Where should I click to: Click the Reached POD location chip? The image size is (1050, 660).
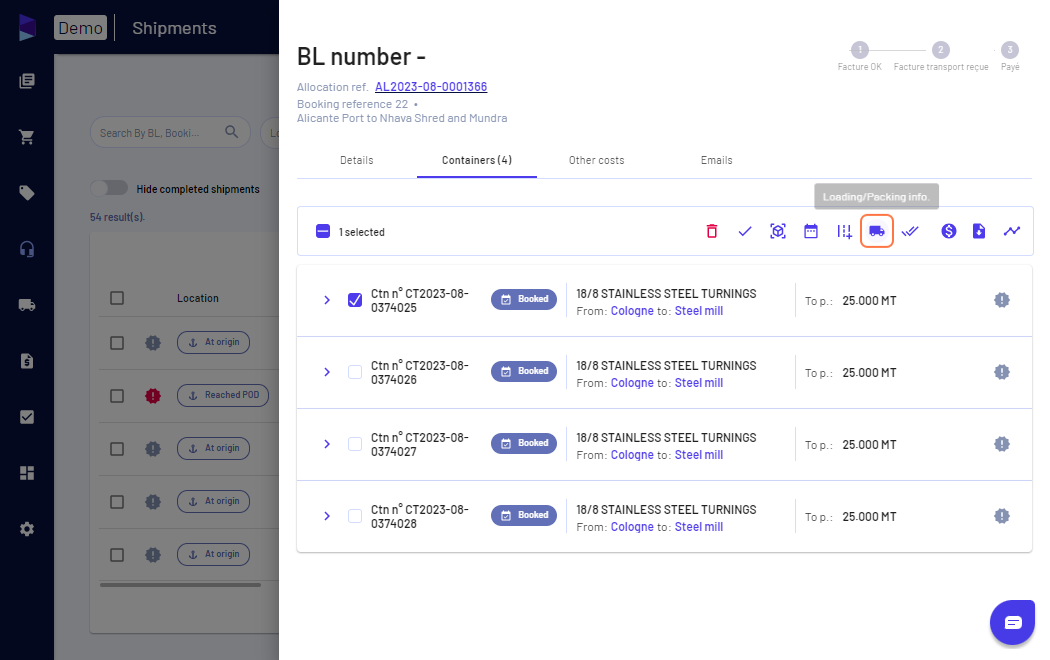point(223,396)
